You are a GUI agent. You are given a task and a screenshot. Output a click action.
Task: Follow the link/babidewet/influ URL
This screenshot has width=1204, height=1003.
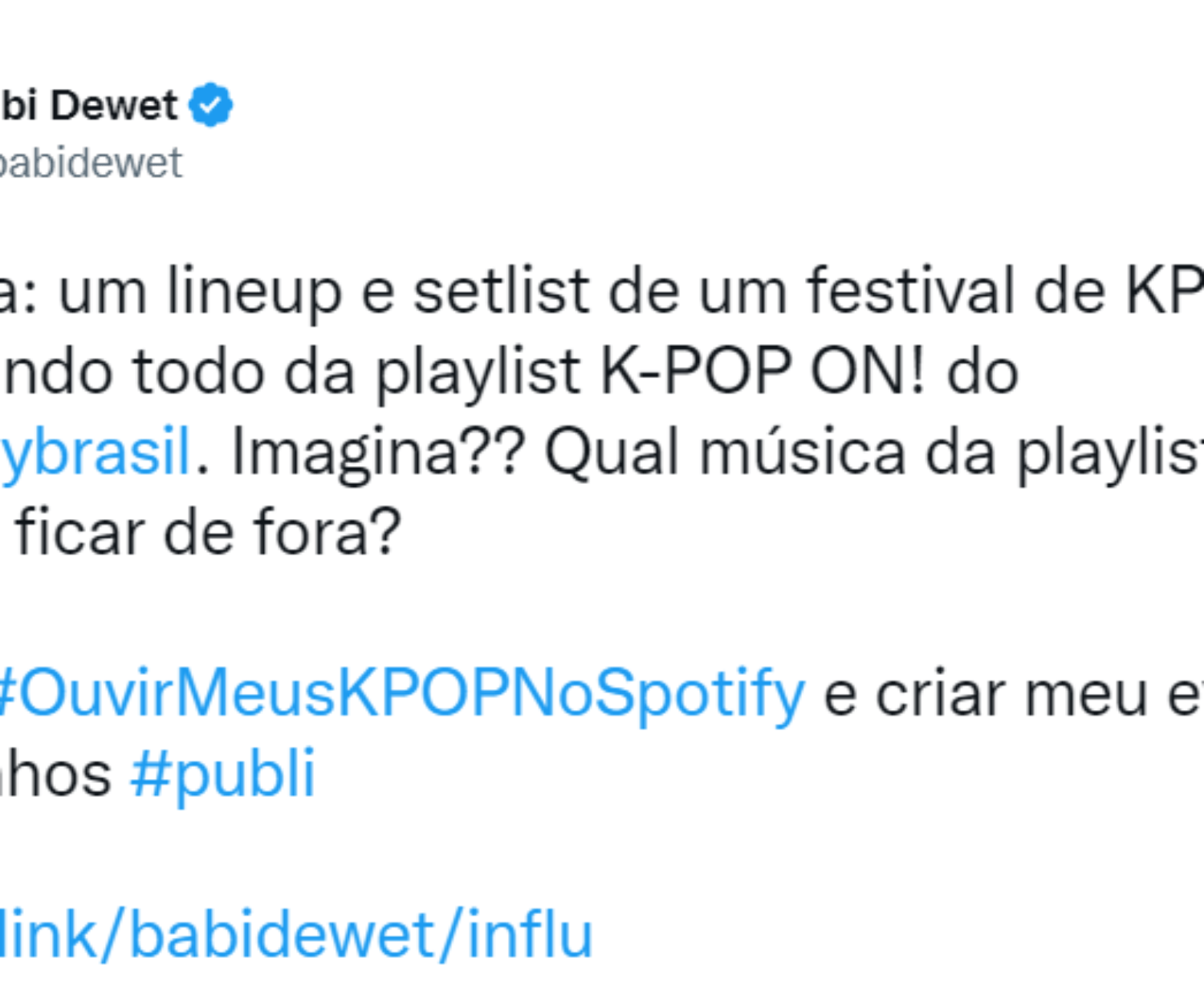[x=295, y=935]
